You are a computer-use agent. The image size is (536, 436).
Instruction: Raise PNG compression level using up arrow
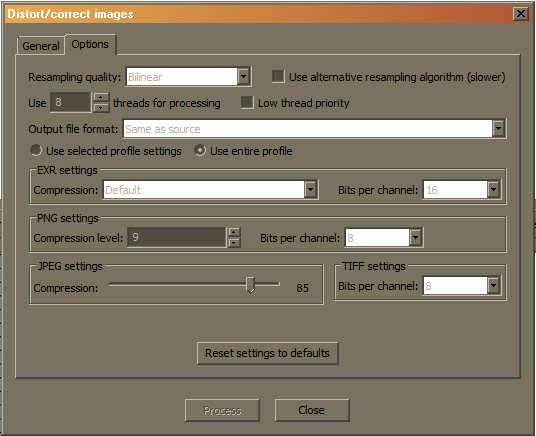click(234, 232)
